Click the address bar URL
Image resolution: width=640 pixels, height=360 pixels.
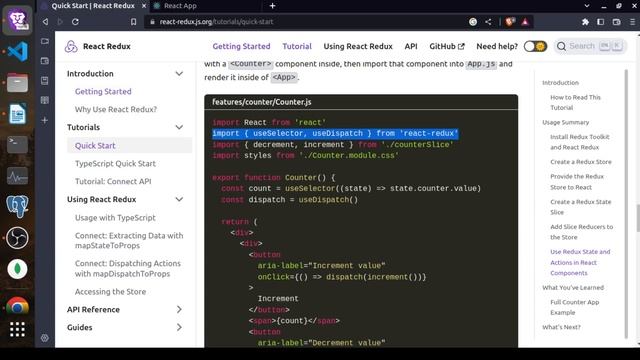click(216, 22)
